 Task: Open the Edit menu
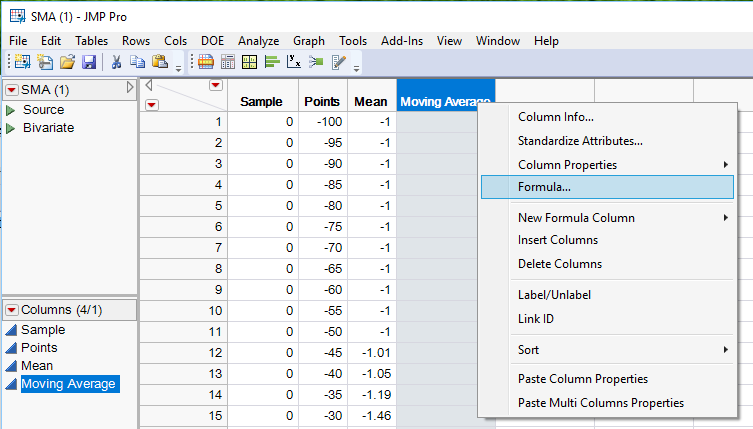51,41
